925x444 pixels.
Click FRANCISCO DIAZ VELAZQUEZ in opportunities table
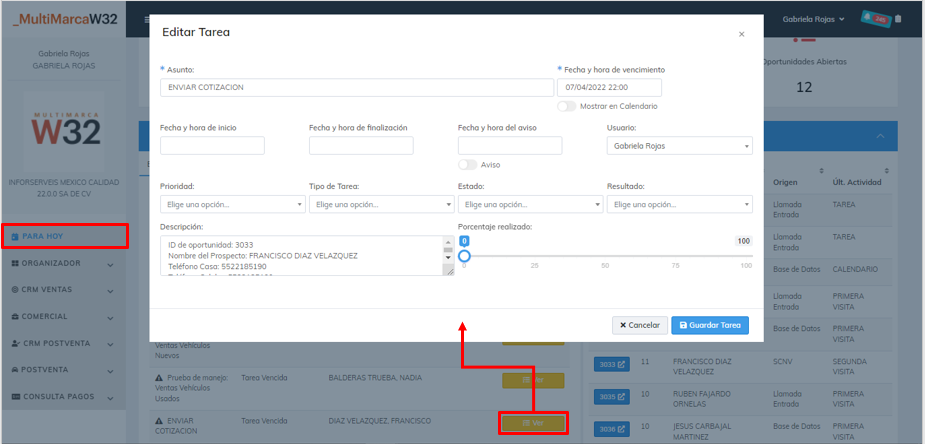pos(702,367)
